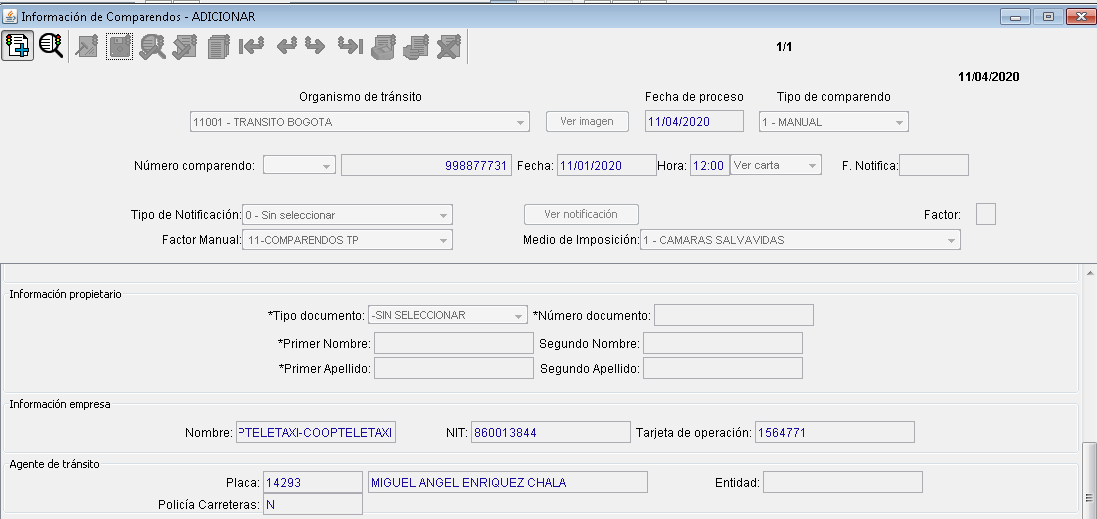Click the previous record arrow icon
Image resolution: width=1097 pixels, height=519 pixels.
(286, 46)
